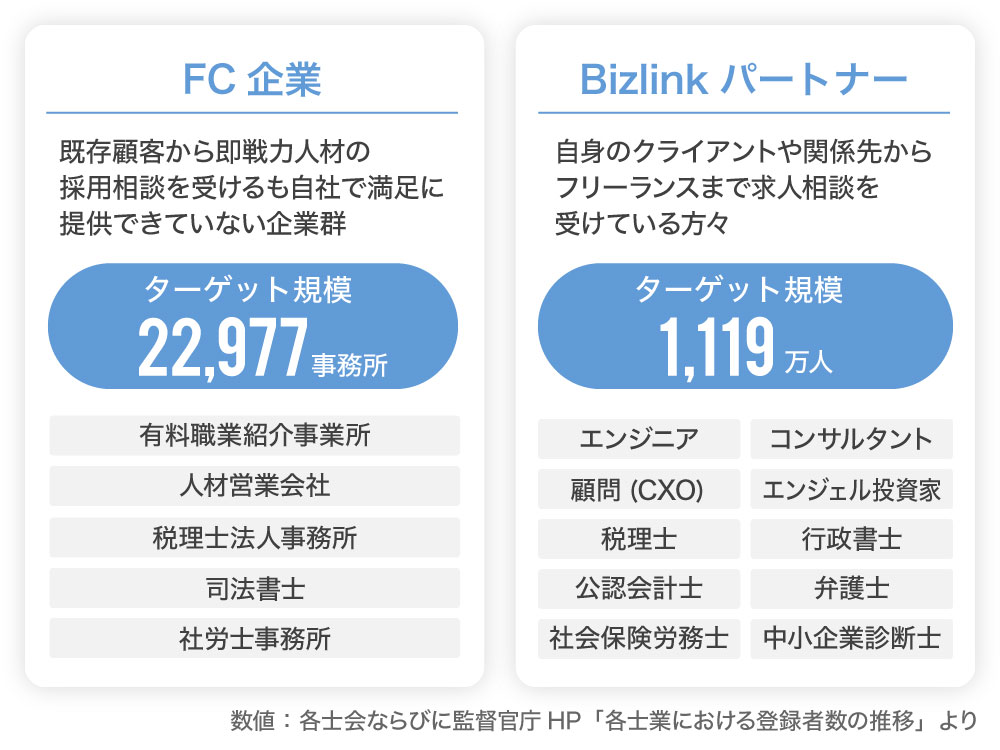Click the エンジニア box
The width and height of the screenshot is (1000, 750).
639,439
